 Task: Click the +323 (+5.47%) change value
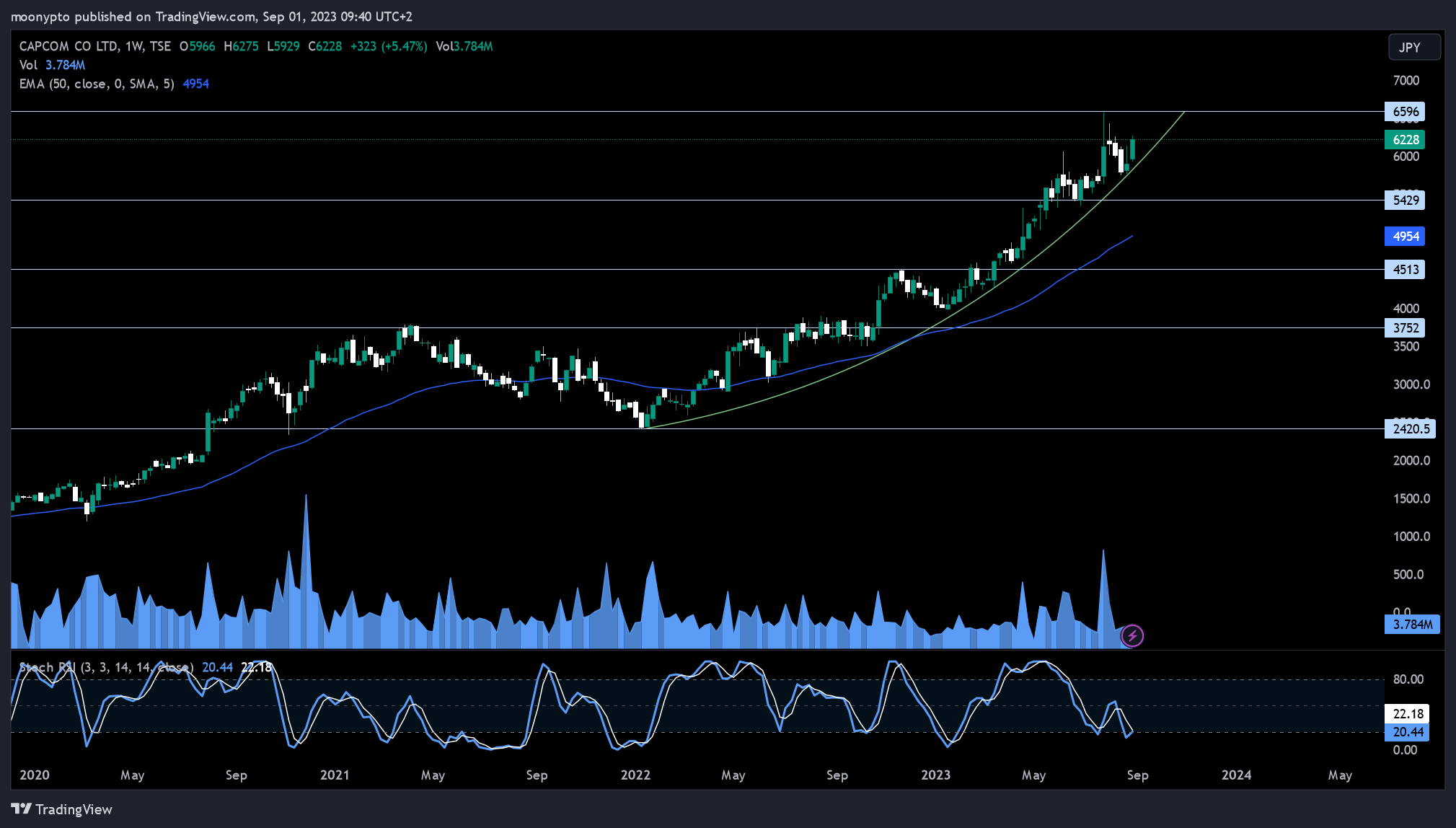(389, 46)
